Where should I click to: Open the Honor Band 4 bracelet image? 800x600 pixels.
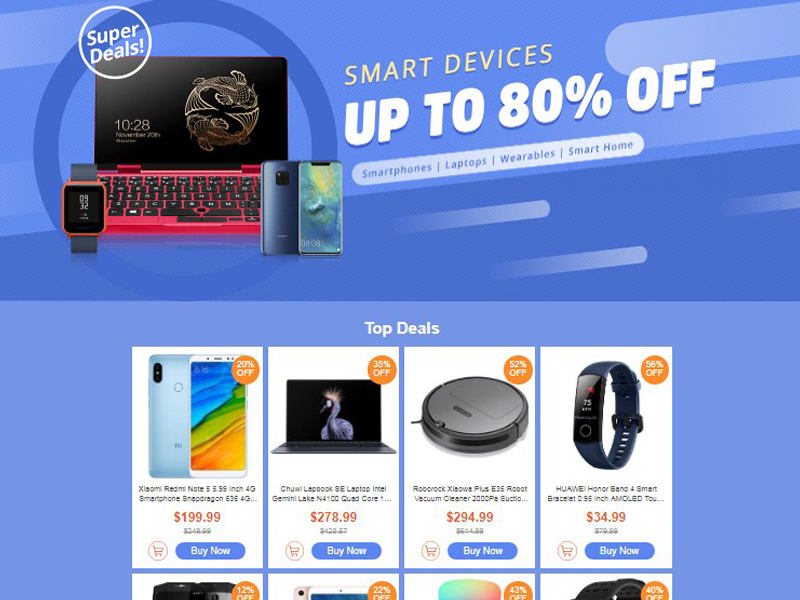click(x=605, y=414)
